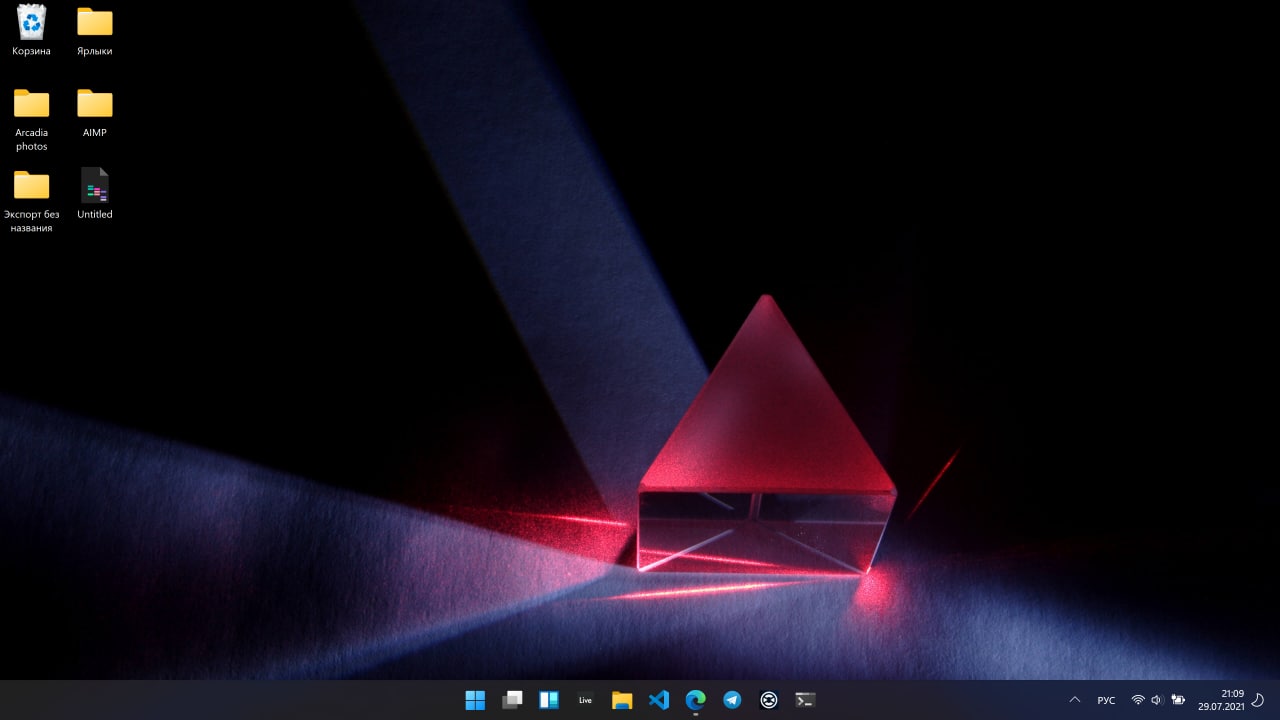Image resolution: width=1280 pixels, height=720 pixels.
Task: Open Task View in the taskbar
Action: coord(512,700)
